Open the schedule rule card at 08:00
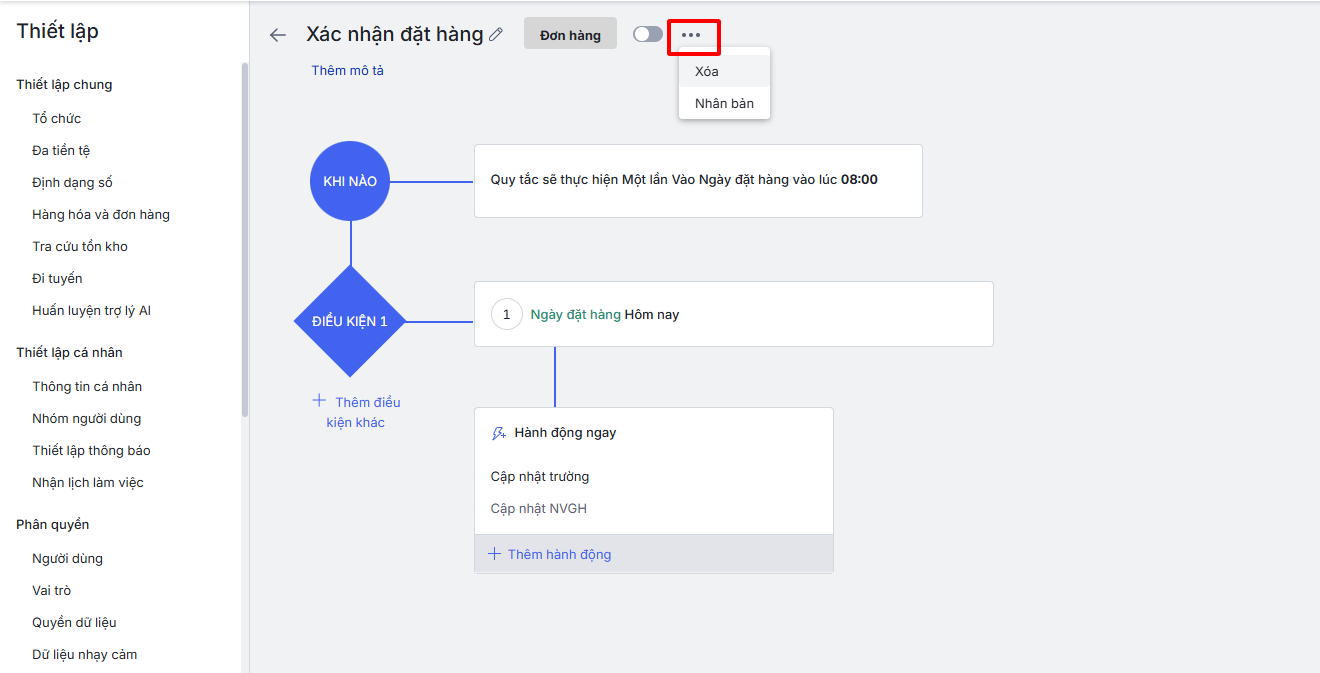 point(697,180)
